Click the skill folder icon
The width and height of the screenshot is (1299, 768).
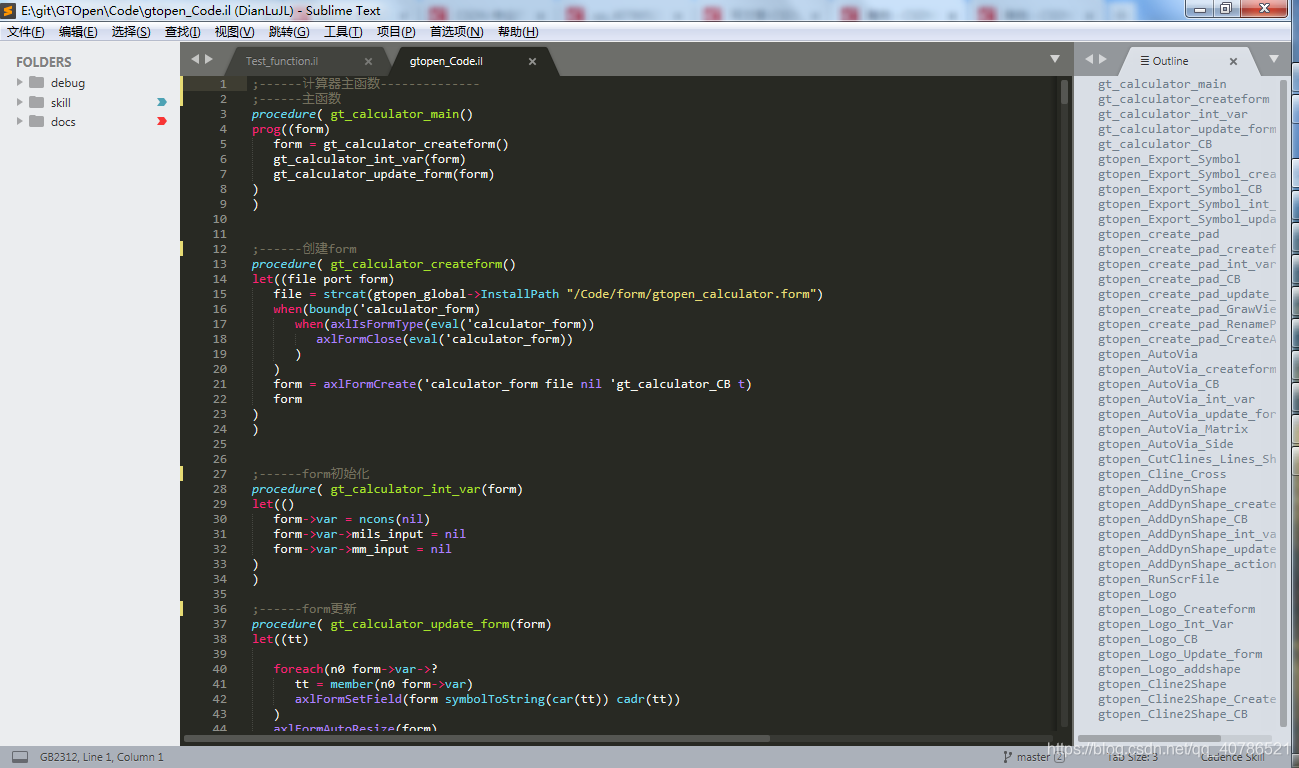coord(37,102)
